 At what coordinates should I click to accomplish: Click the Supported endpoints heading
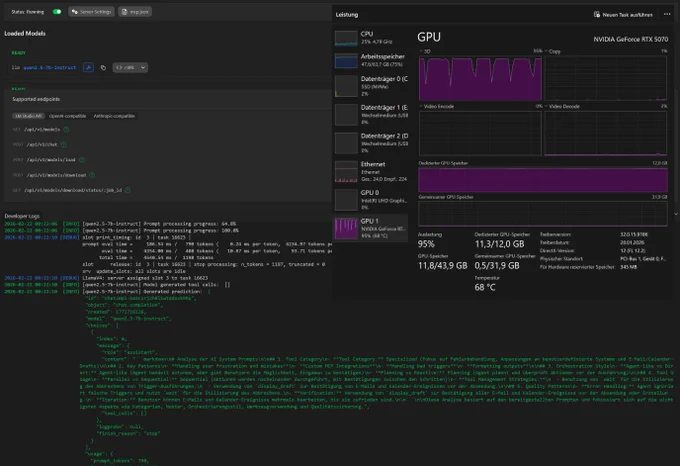(x=36, y=99)
